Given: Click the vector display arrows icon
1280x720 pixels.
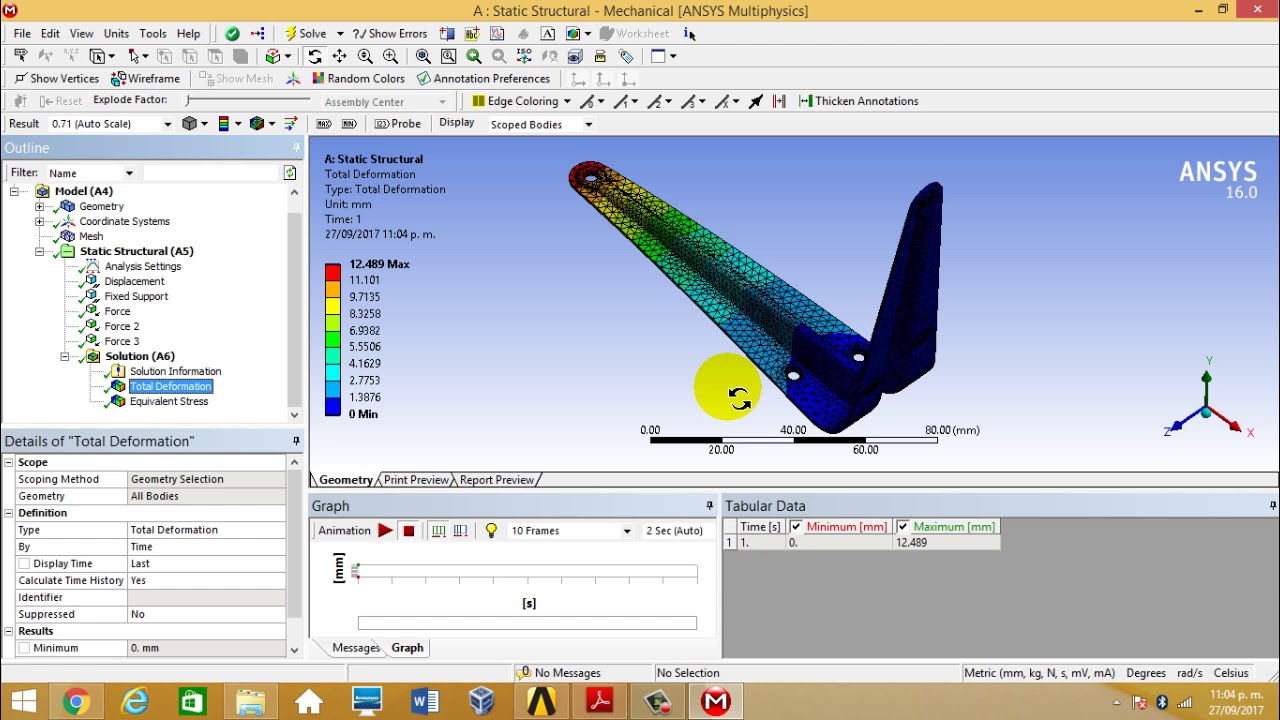Looking at the screenshot, I should 291,124.
